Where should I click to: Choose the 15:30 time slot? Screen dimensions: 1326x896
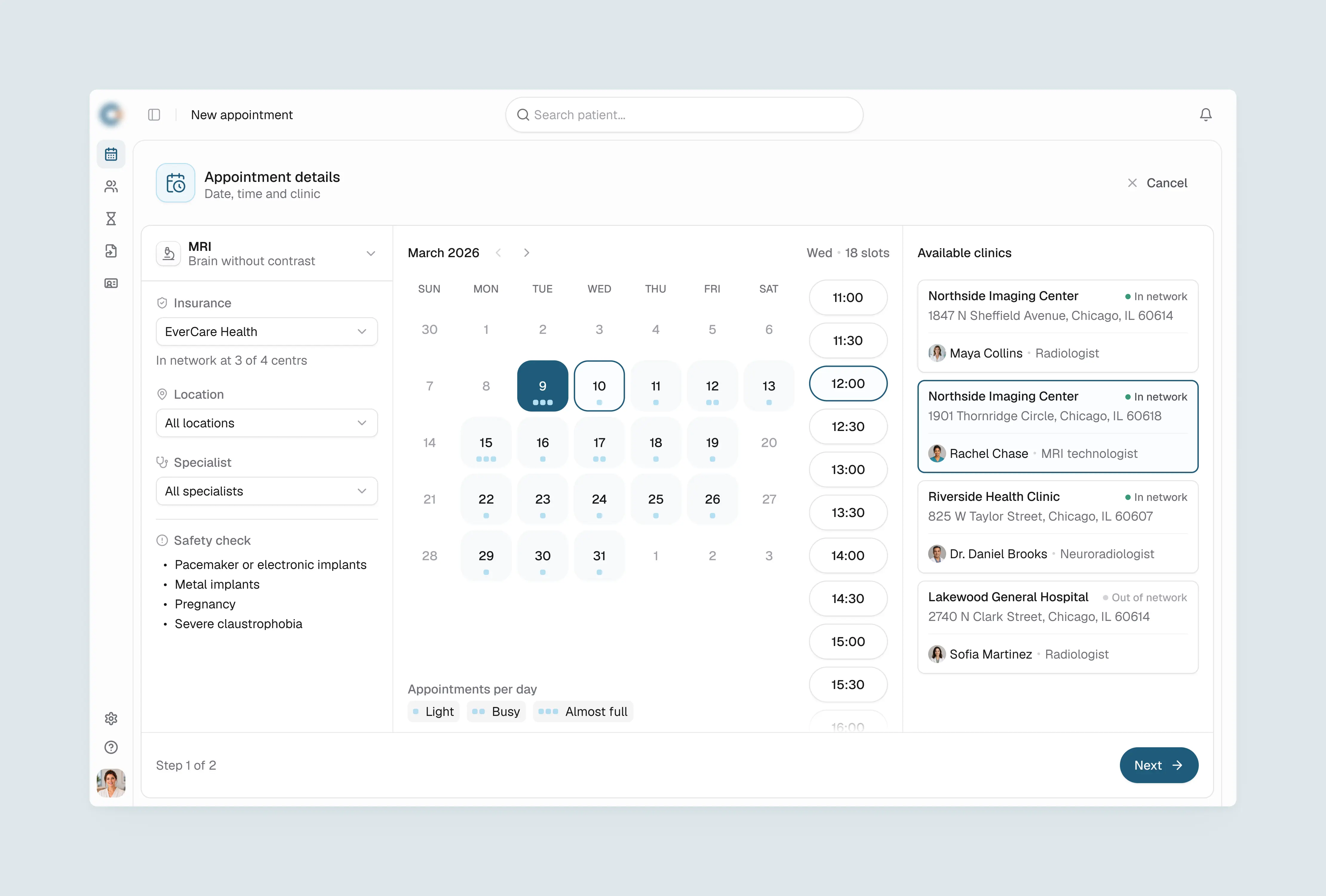point(848,684)
